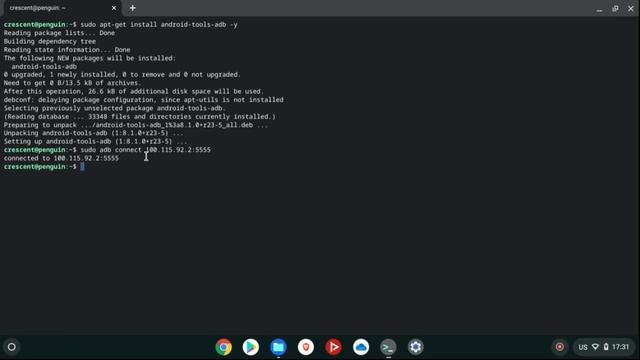Click the "(Reading database ... 33348 files" line
640x360 pixels.
point(140,116)
